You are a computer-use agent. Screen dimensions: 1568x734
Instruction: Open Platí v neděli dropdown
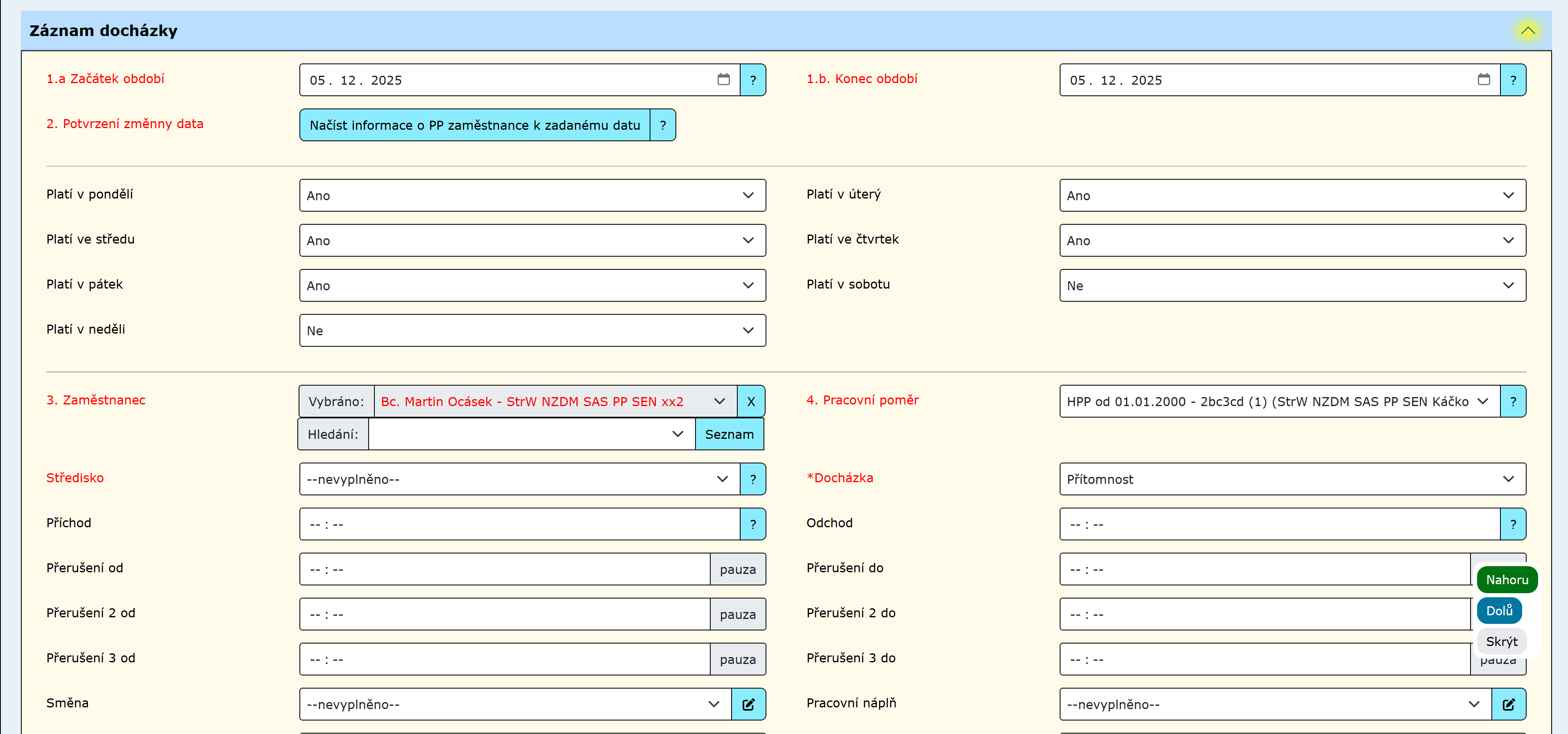coord(532,330)
